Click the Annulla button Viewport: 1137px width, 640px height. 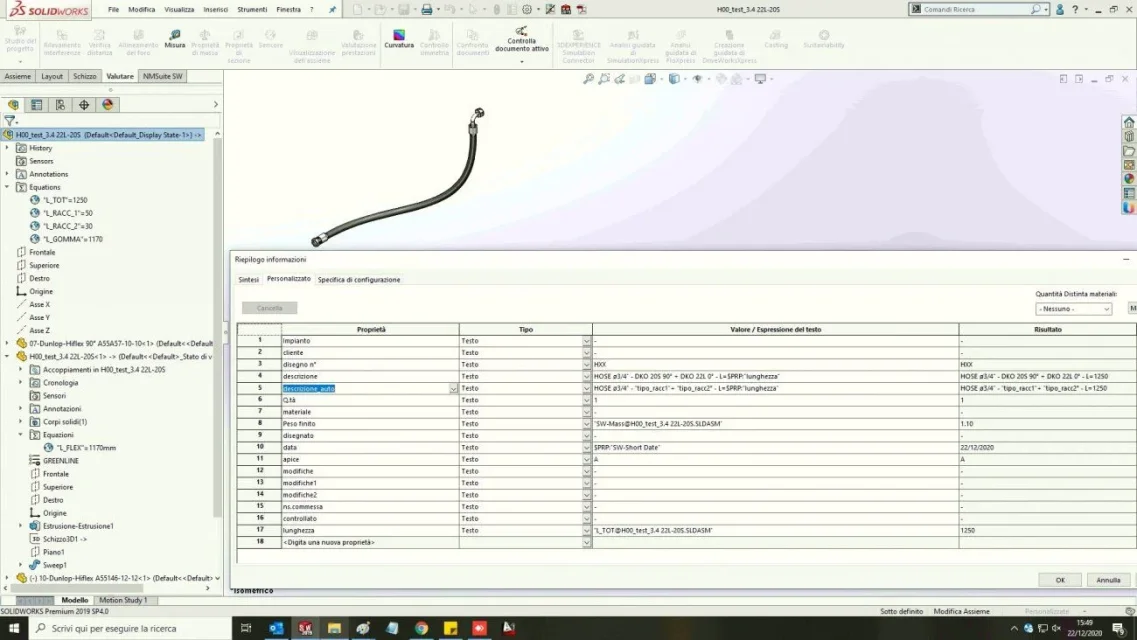(1108, 580)
